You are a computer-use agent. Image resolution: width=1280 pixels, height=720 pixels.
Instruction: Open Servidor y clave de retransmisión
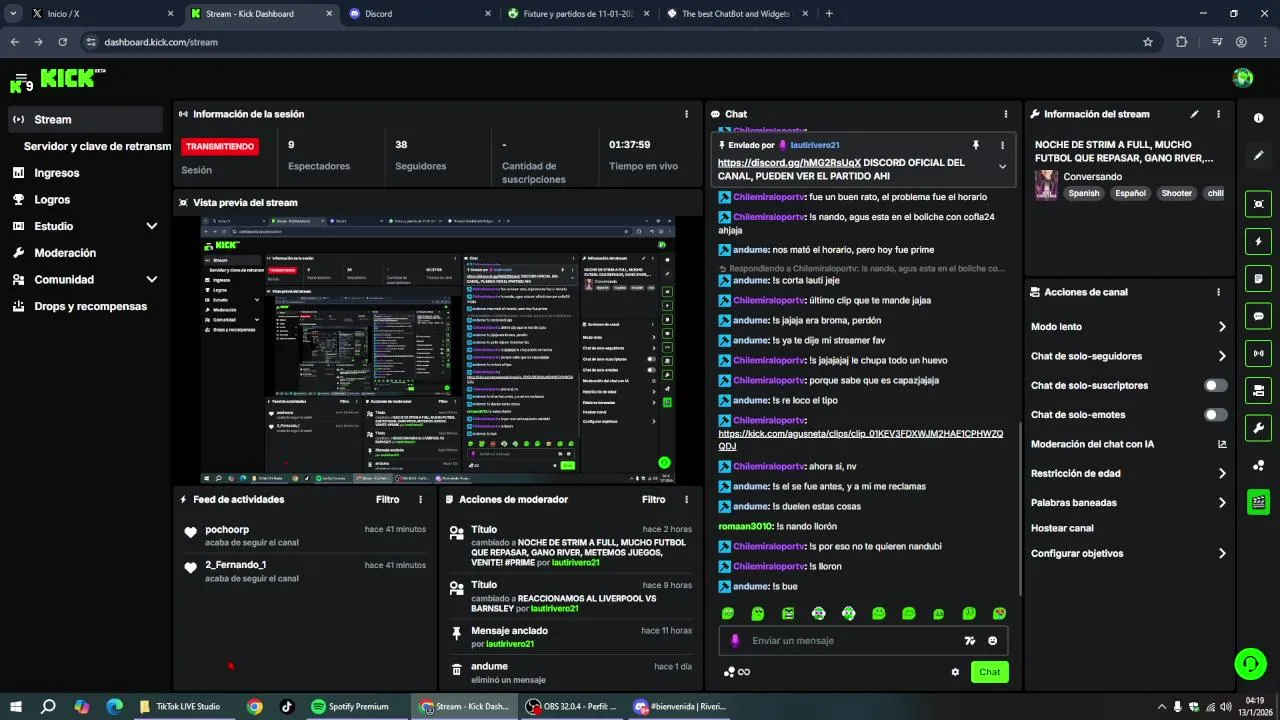coord(97,146)
